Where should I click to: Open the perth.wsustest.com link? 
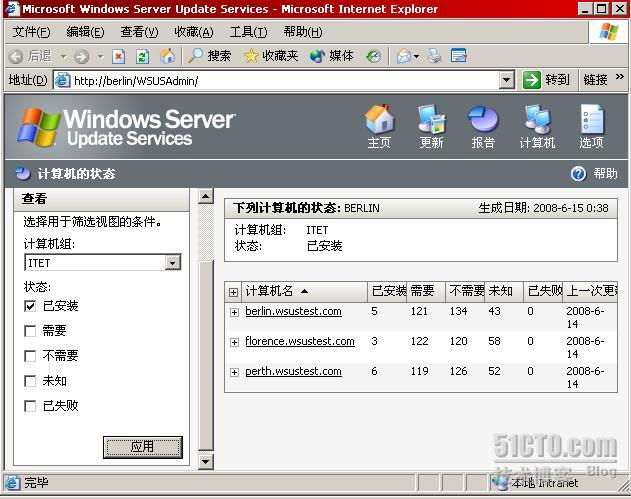click(293, 371)
